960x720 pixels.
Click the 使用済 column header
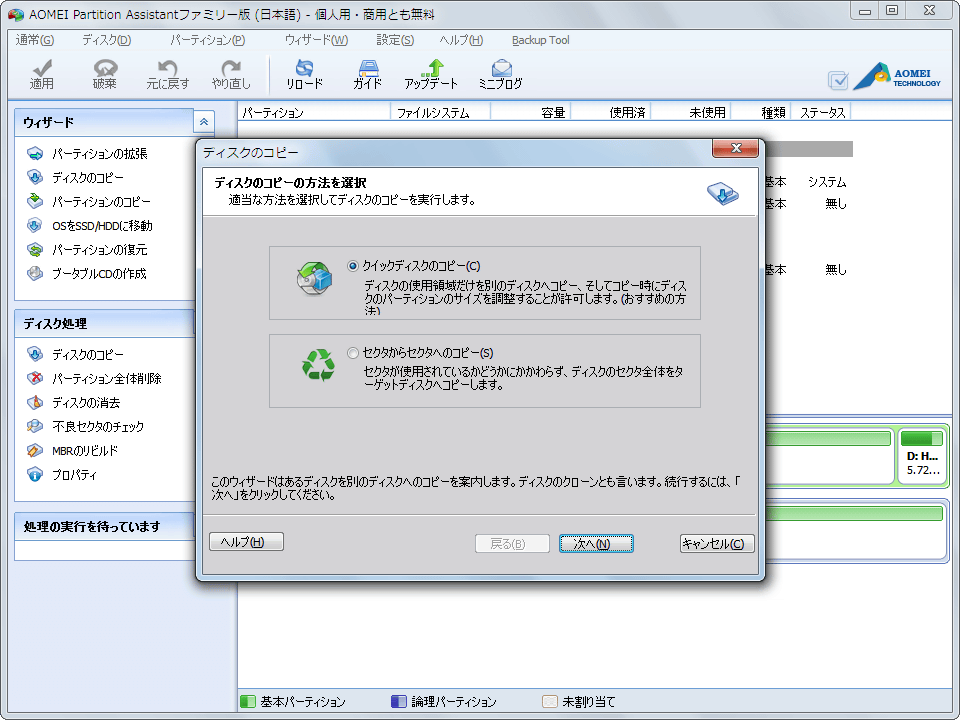(x=610, y=113)
